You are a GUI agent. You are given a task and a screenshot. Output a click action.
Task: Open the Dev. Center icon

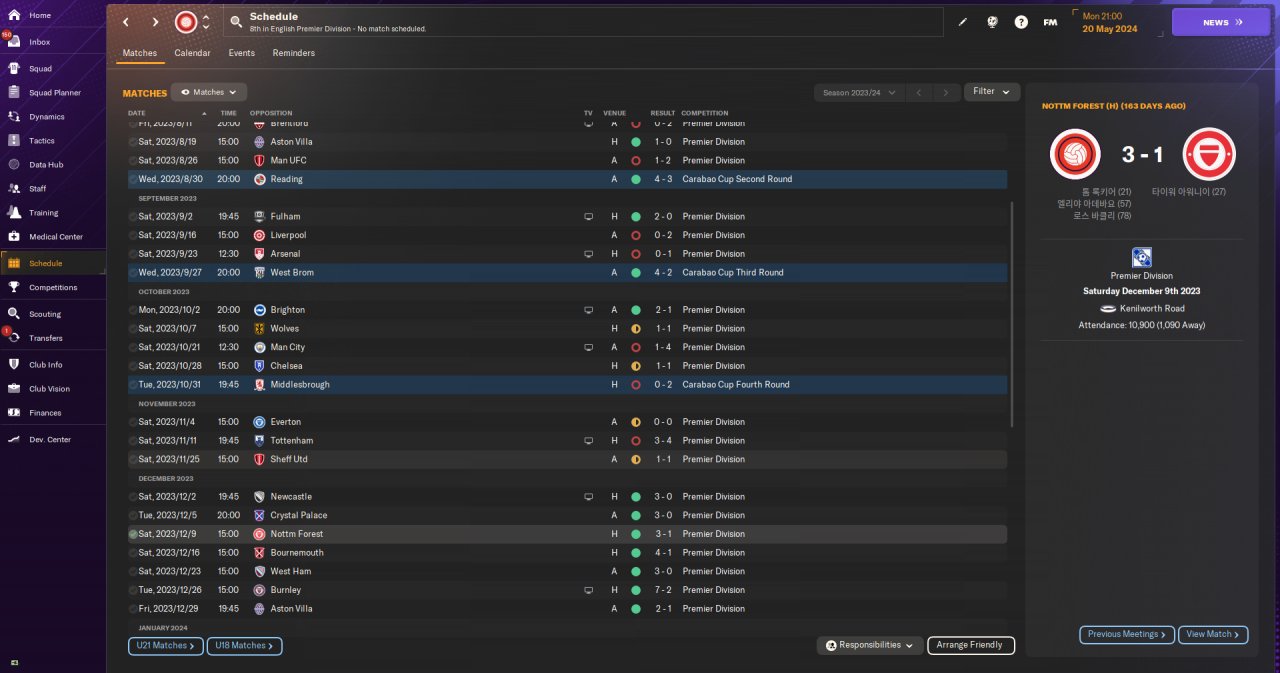click(x=14, y=440)
